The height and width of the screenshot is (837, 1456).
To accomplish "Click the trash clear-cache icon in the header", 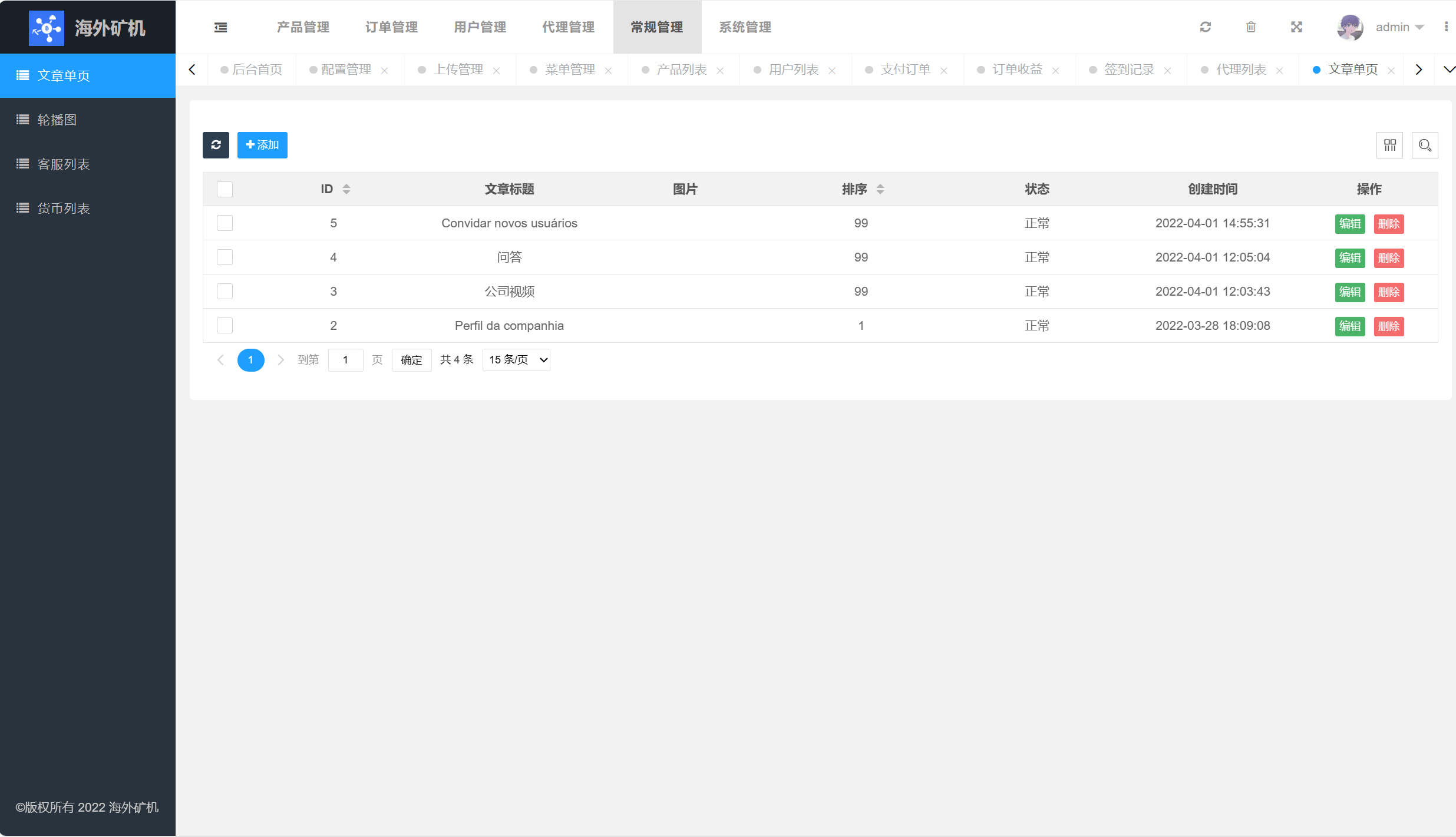I will (1251, 27).
